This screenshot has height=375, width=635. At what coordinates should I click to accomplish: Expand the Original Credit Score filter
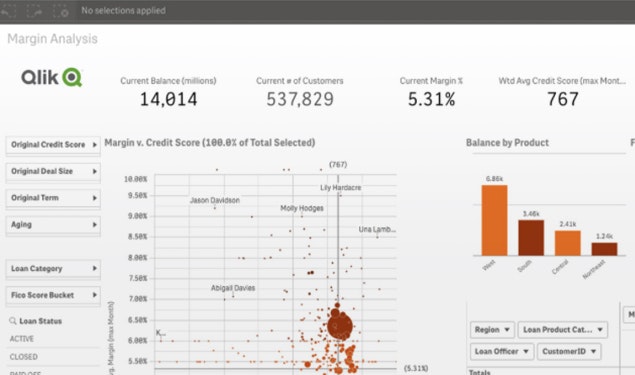pyautogui.click(x=53, y=145)
